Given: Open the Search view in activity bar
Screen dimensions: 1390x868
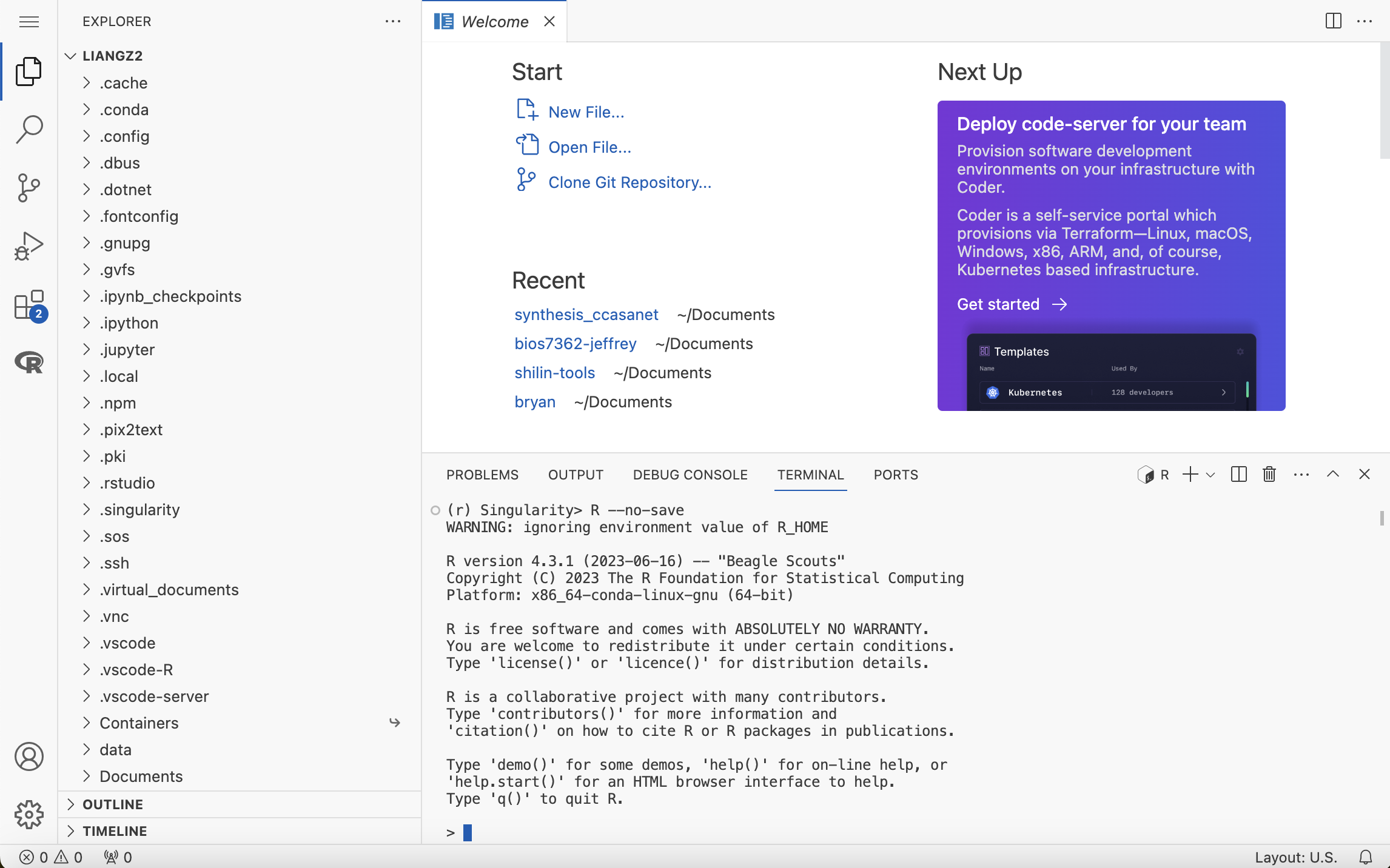Looking at the screenshot, I should [29, 129].
